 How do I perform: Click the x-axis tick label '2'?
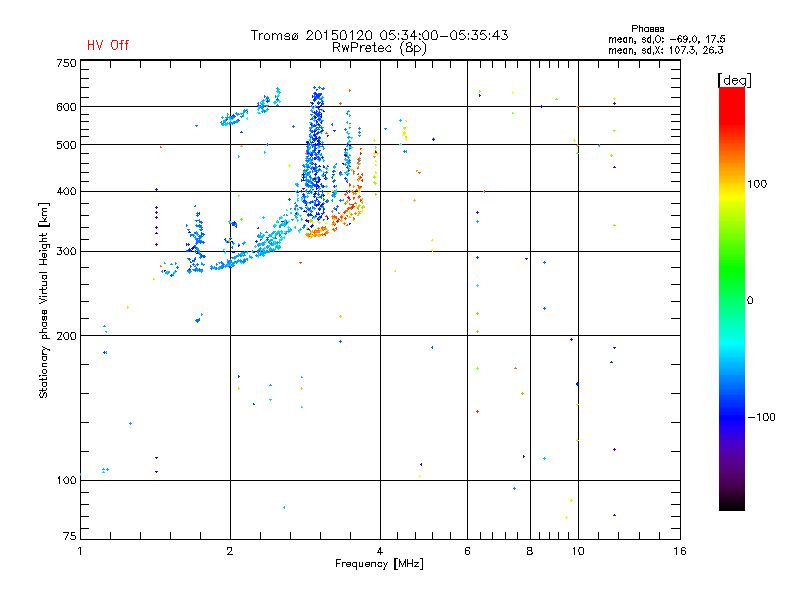(230, 551)
